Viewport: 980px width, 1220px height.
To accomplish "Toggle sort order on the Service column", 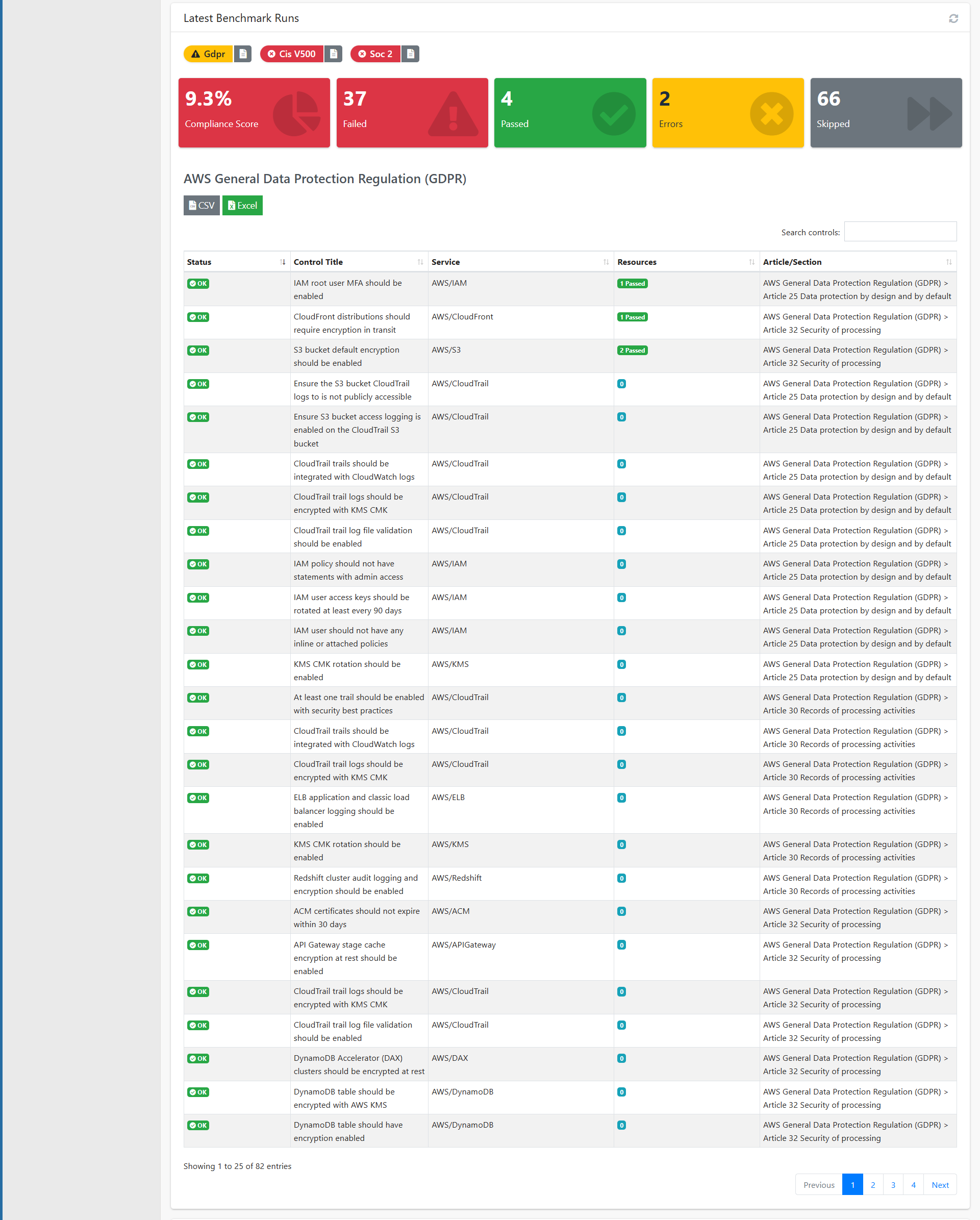I will tap(605, 261).
